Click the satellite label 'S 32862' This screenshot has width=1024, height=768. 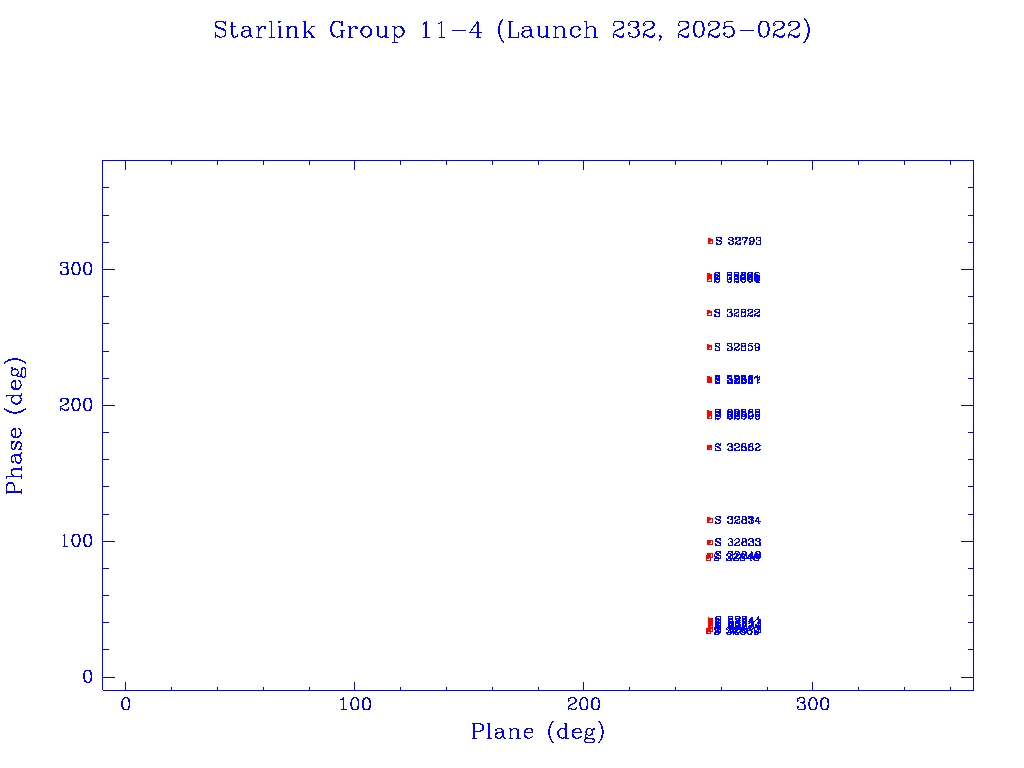[737, 447]
